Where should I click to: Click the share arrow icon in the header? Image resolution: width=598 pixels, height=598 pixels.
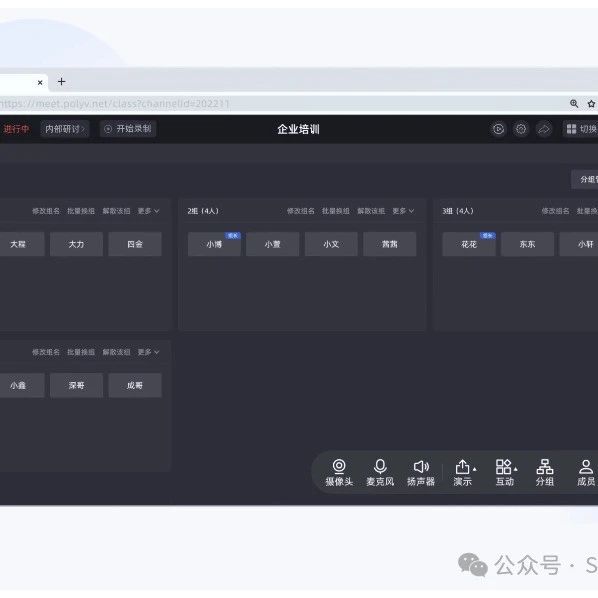(x=544, y=129)
